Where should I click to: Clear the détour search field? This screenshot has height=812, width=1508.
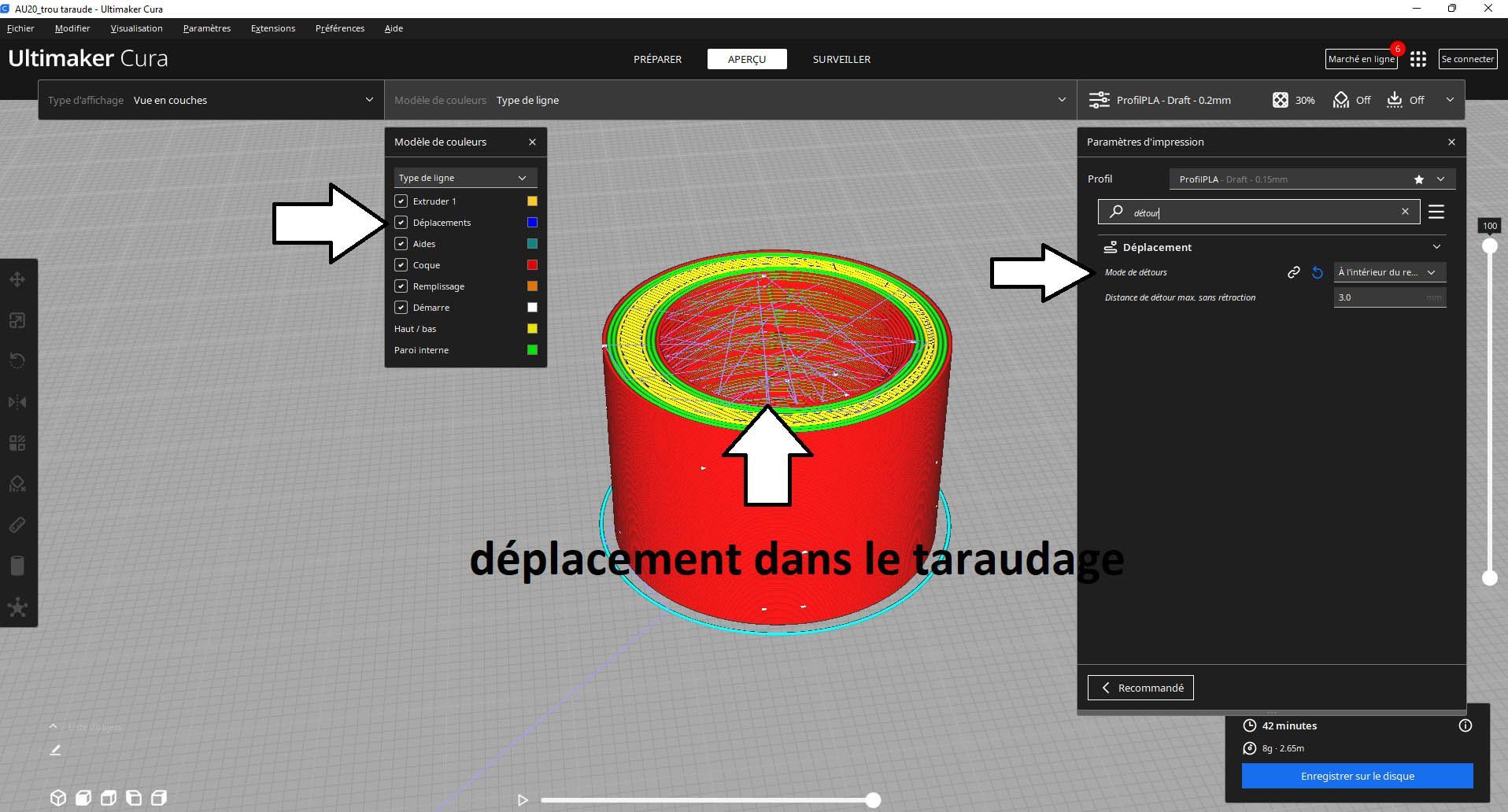click(x=1405, y=212)
